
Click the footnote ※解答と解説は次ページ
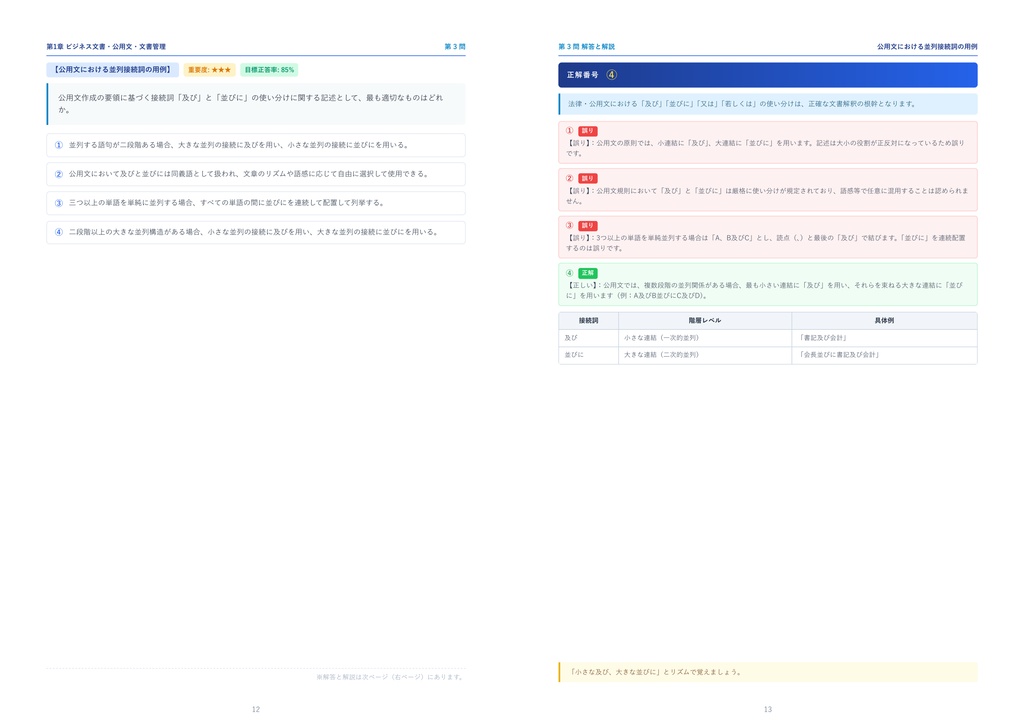[x=391, y=677]
